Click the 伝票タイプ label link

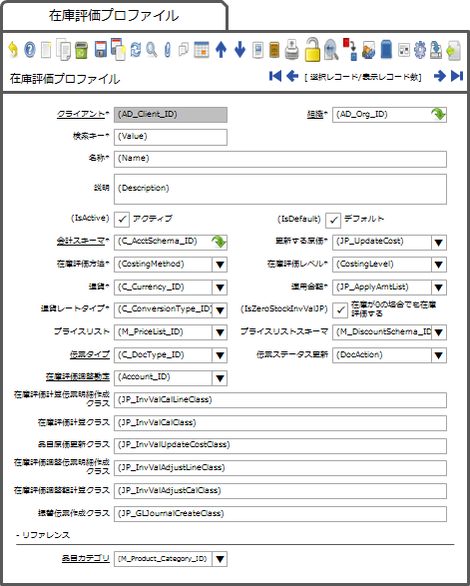click(x=90, y=354)
